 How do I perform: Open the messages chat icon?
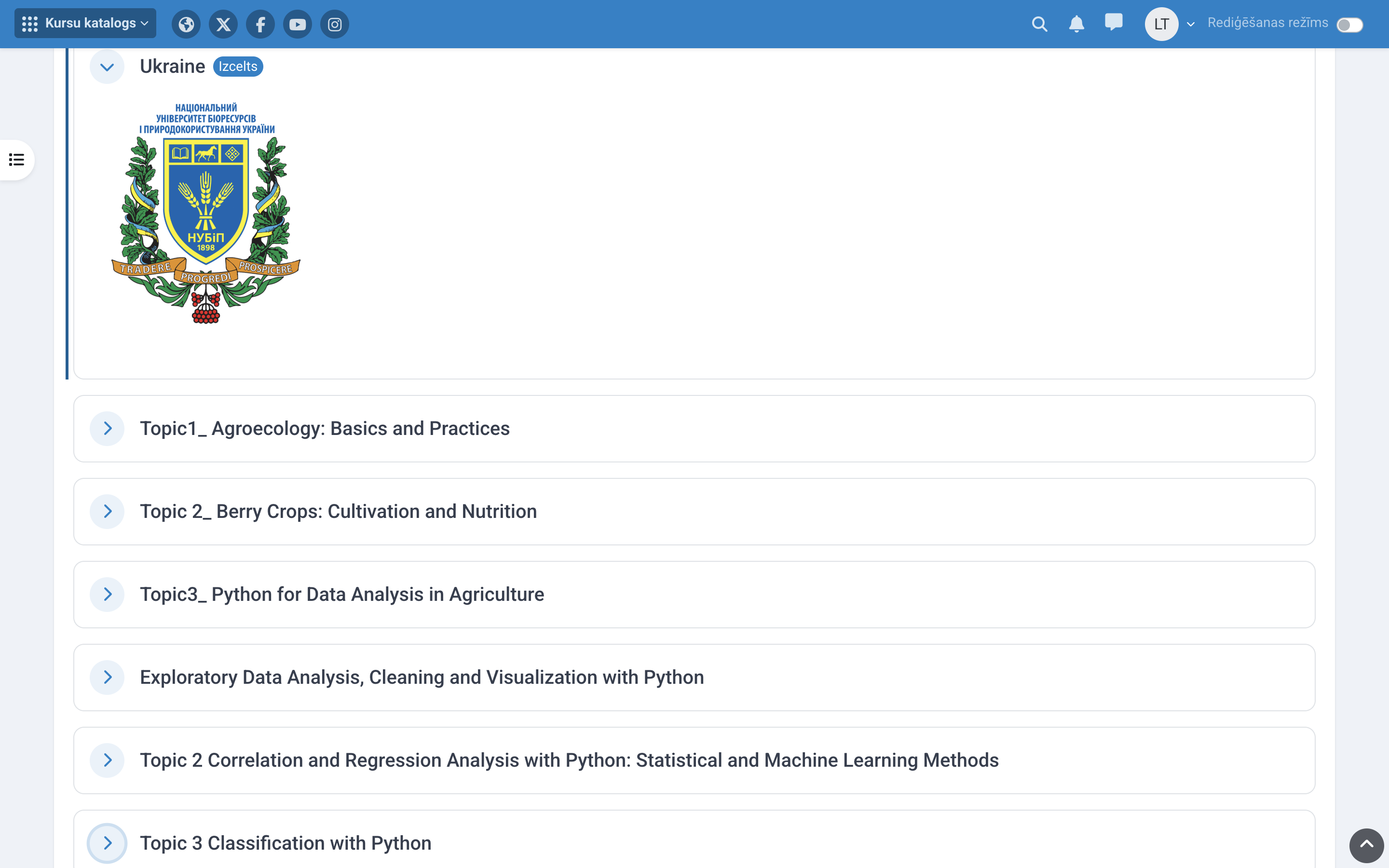(1114, 23)
